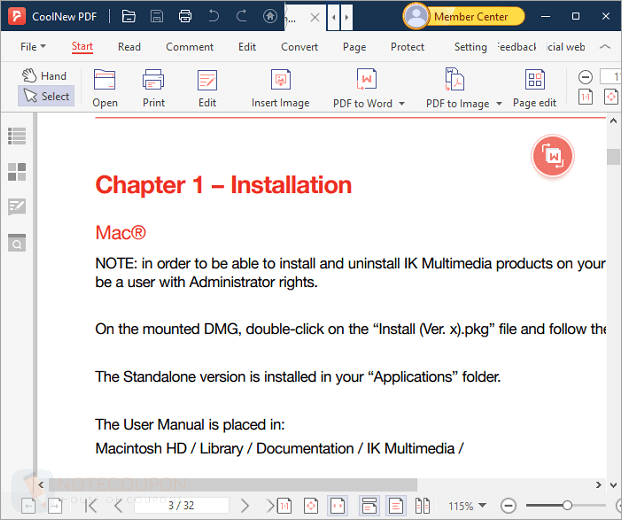
Task: Open the annotations panel in sidebar
Action: [x=17, y=207]
